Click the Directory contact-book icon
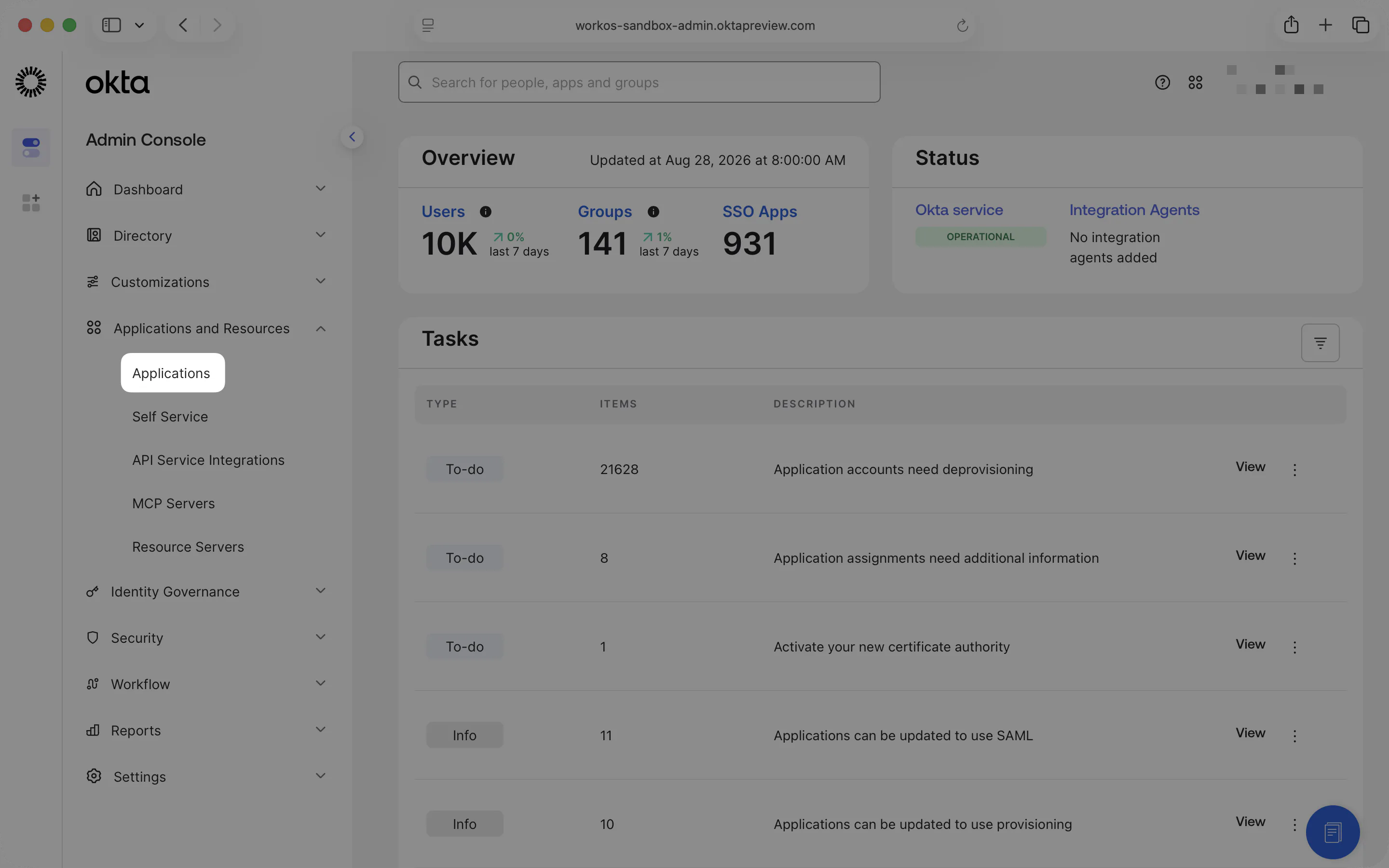Image resolution: width=1389 pixels, height=868 pixels. (x=94, y=235)
